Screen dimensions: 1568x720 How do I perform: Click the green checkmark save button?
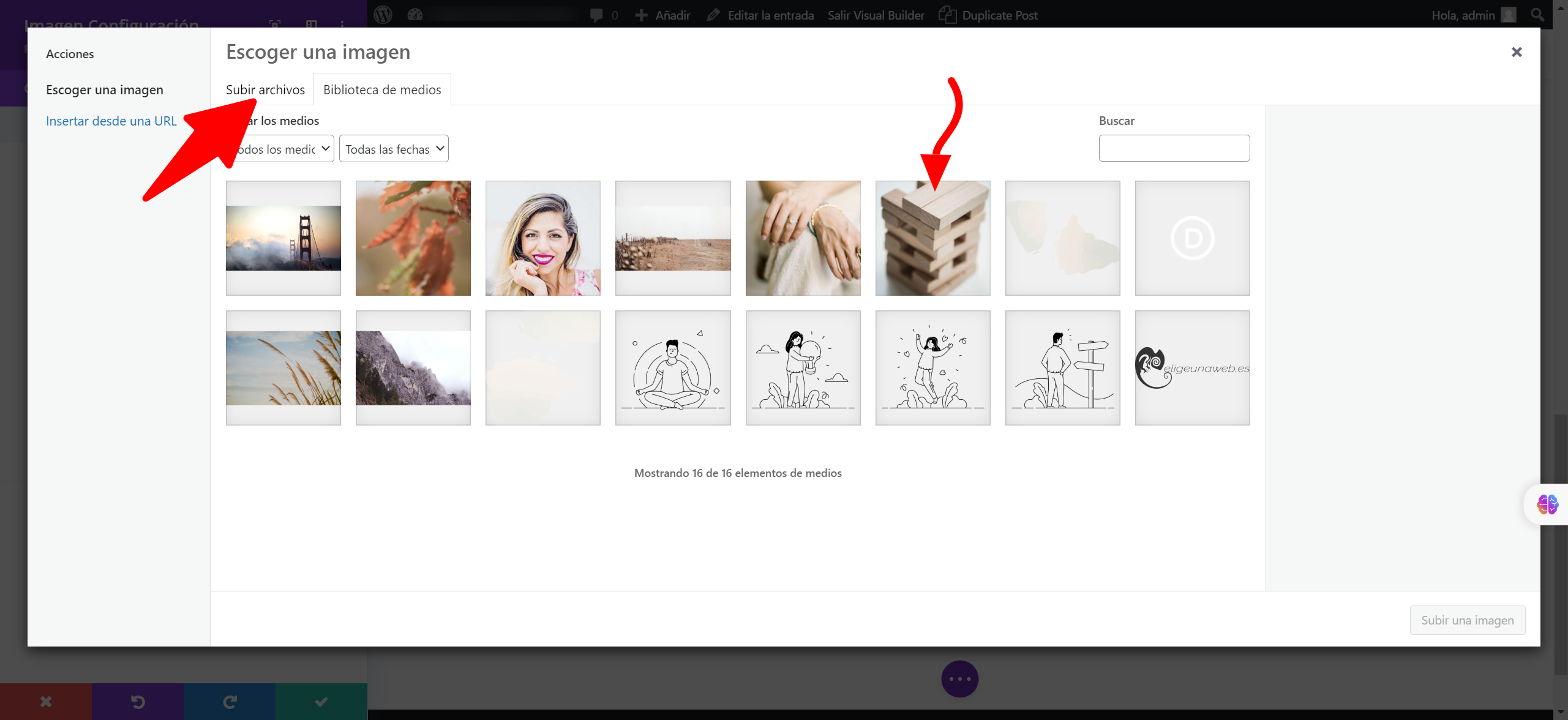point(321,702)
